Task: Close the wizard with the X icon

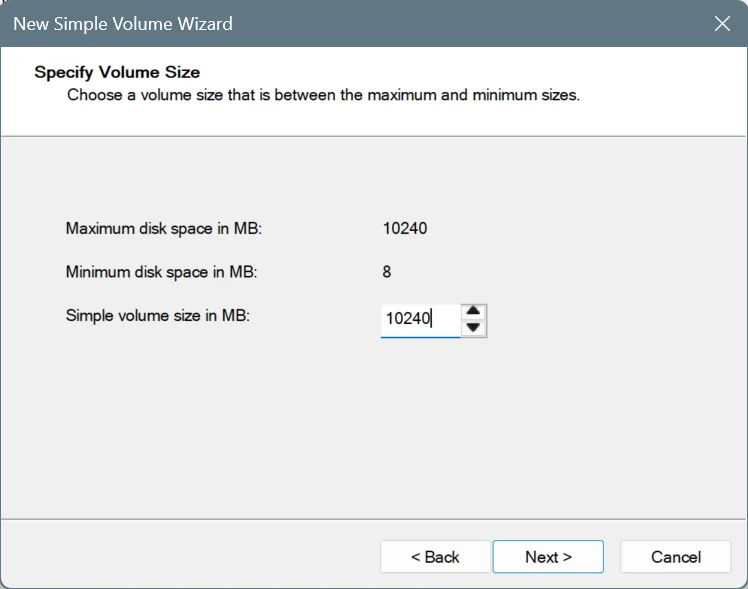Action: [722, 23]
